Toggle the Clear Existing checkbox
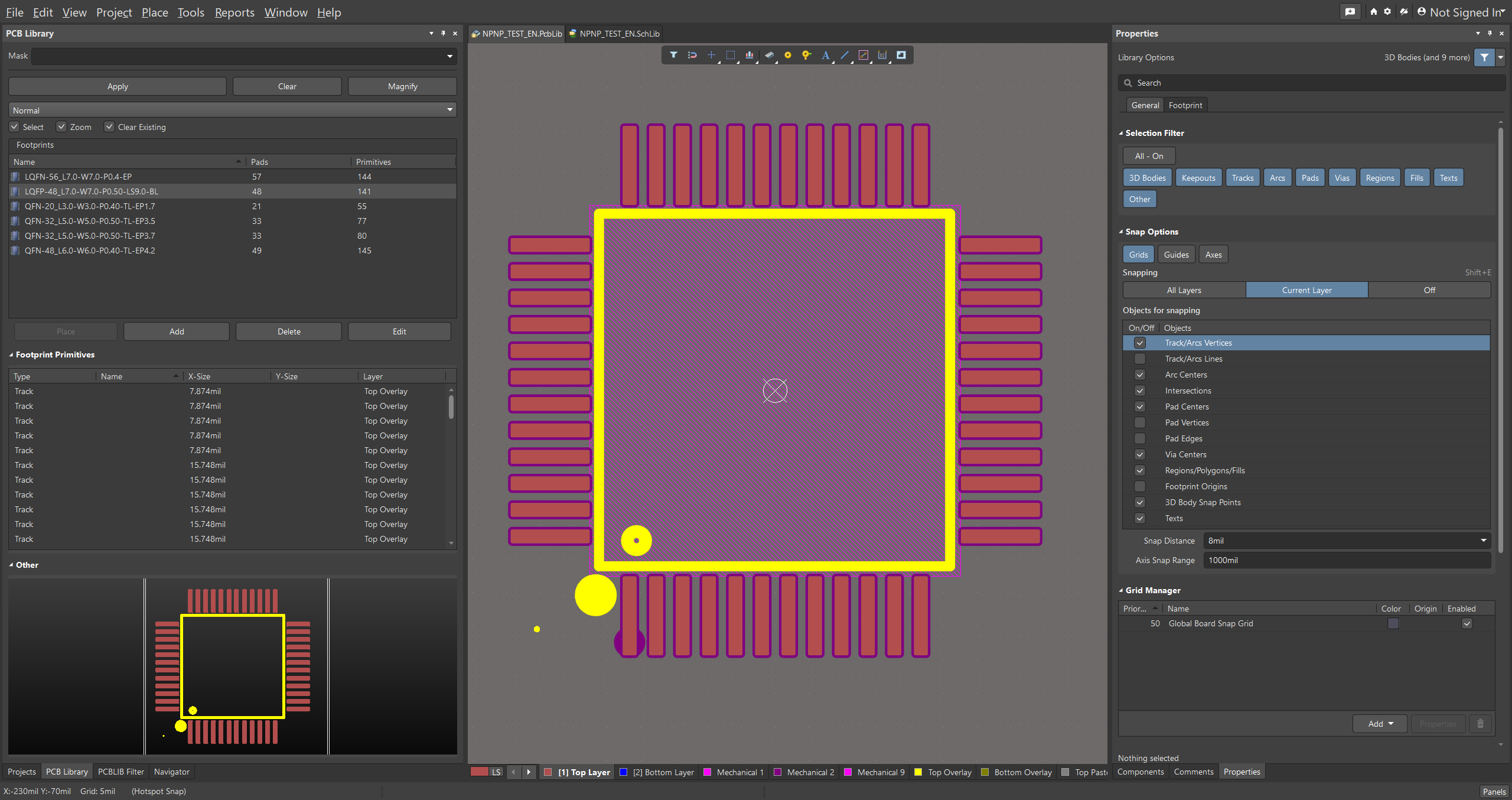 [109, 126]
